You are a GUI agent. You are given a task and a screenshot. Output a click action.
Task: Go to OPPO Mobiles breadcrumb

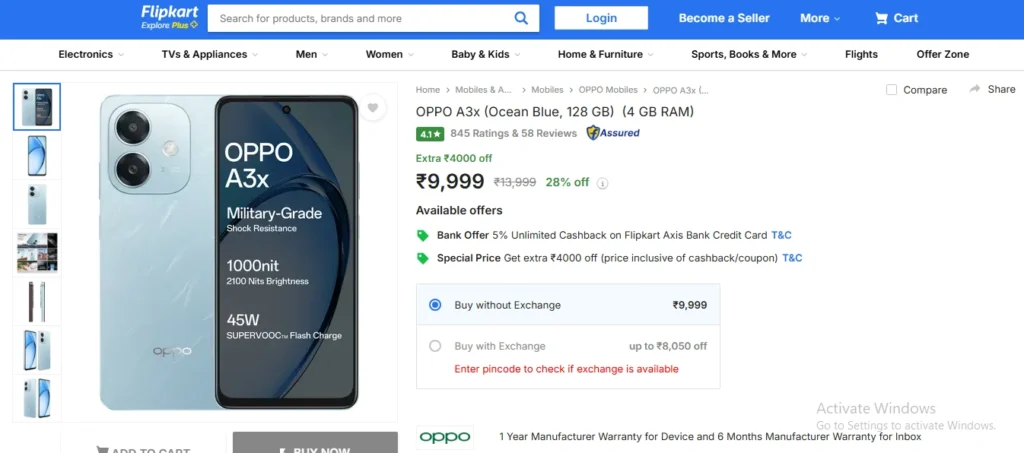pos(608,90)
